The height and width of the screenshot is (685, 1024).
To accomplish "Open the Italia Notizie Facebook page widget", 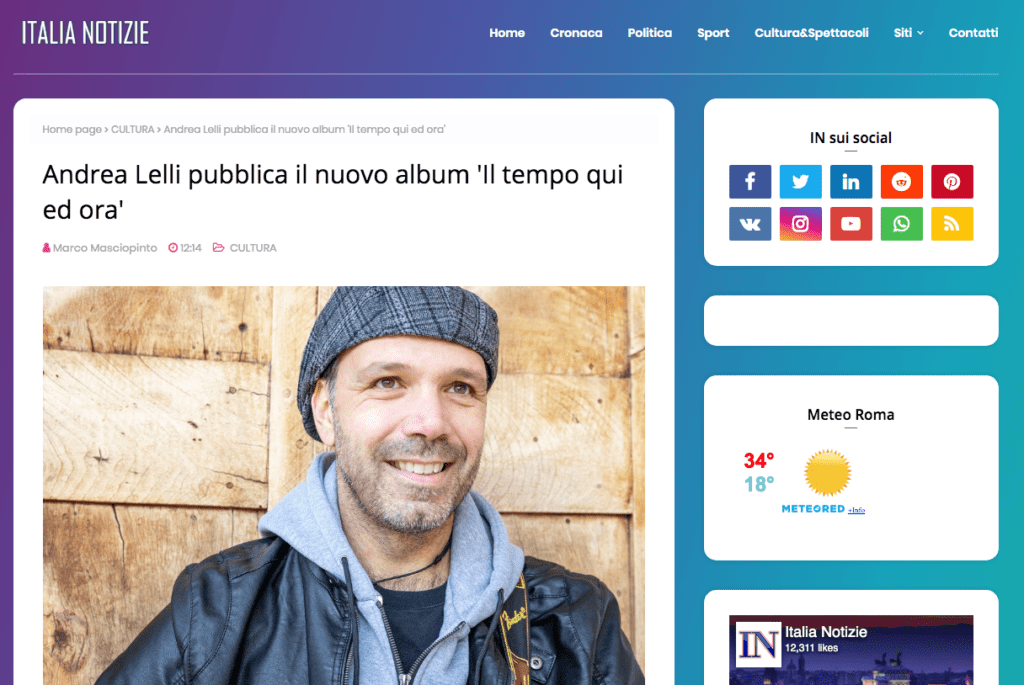I will [851, 650].
